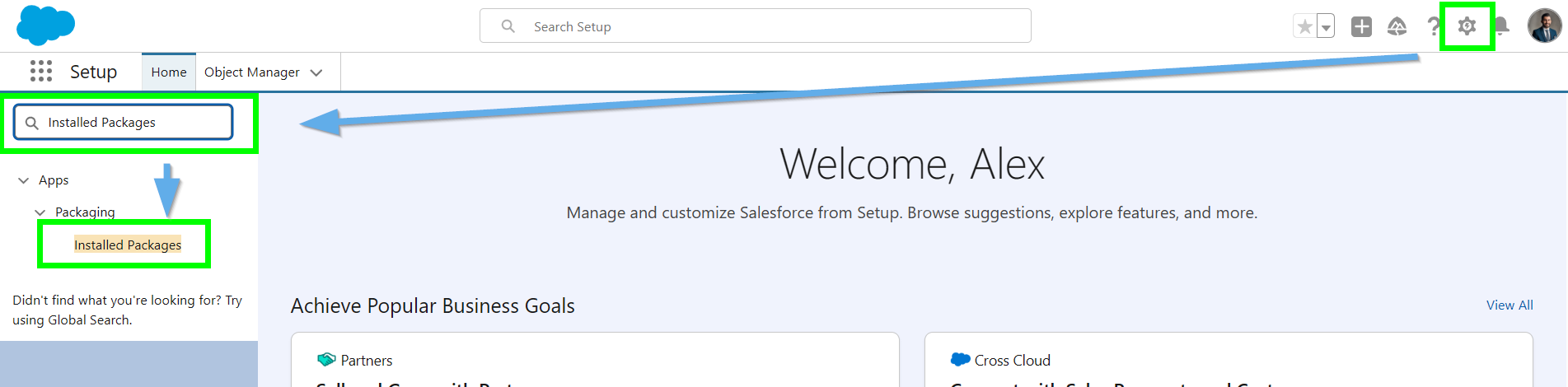Click the Quick Find search box
Image resolution: width=1568 pixels, height=387 pixels.
click(x=124, y=123)
